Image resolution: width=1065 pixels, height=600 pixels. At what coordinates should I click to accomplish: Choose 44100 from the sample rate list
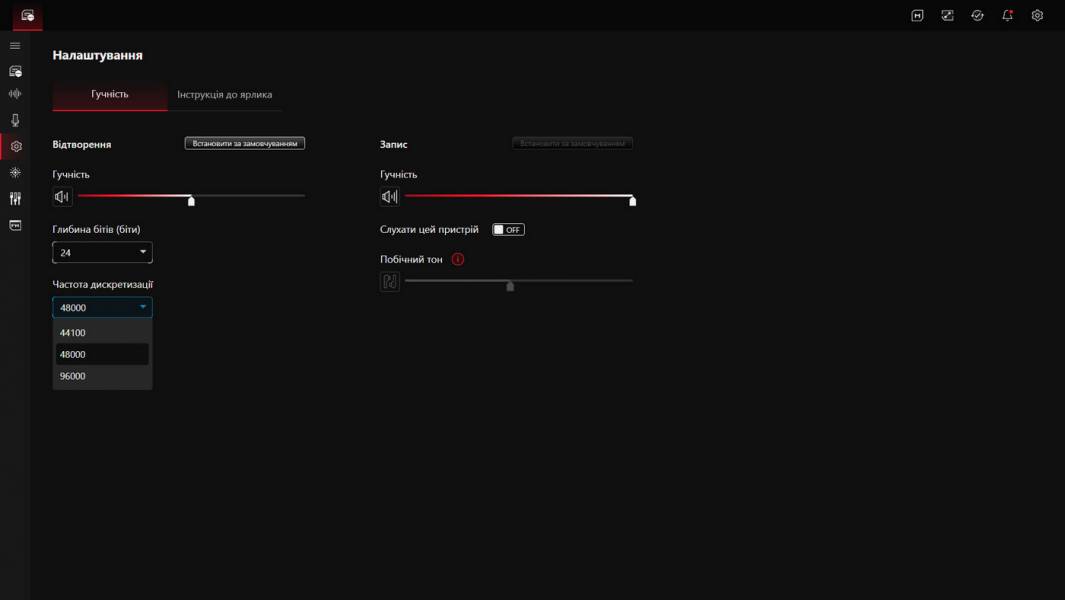pos(103,332)
